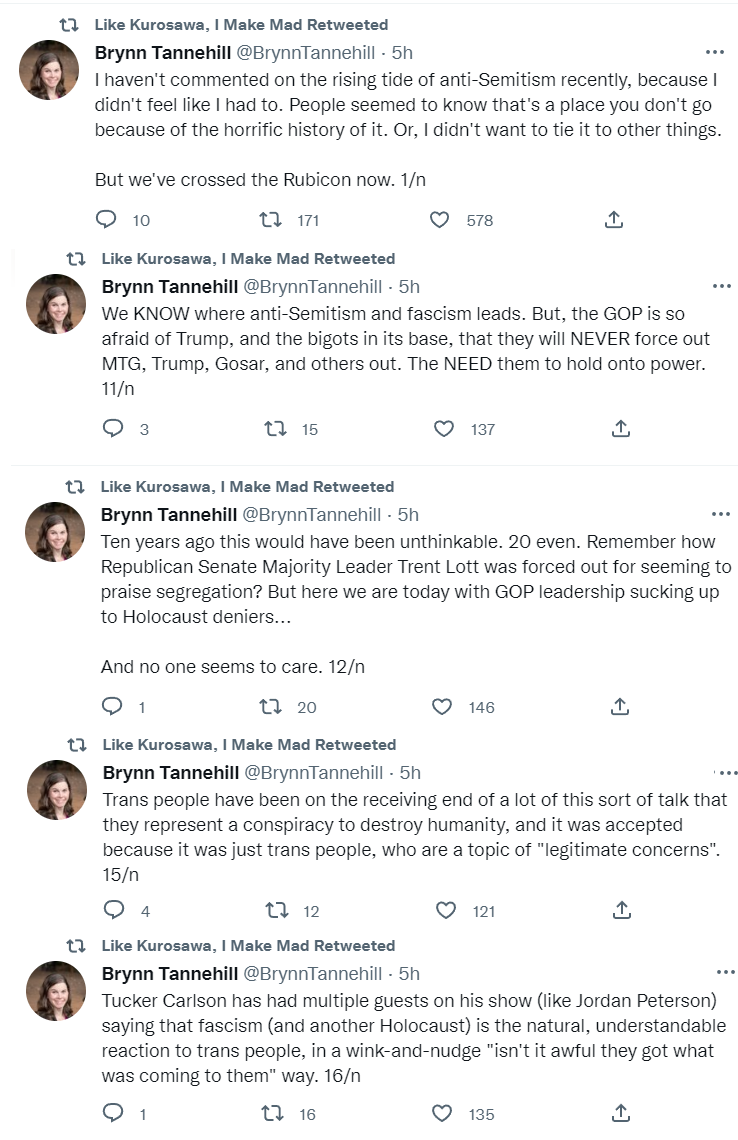Share the 12/n Trent Lott tweet

[620, 706]
